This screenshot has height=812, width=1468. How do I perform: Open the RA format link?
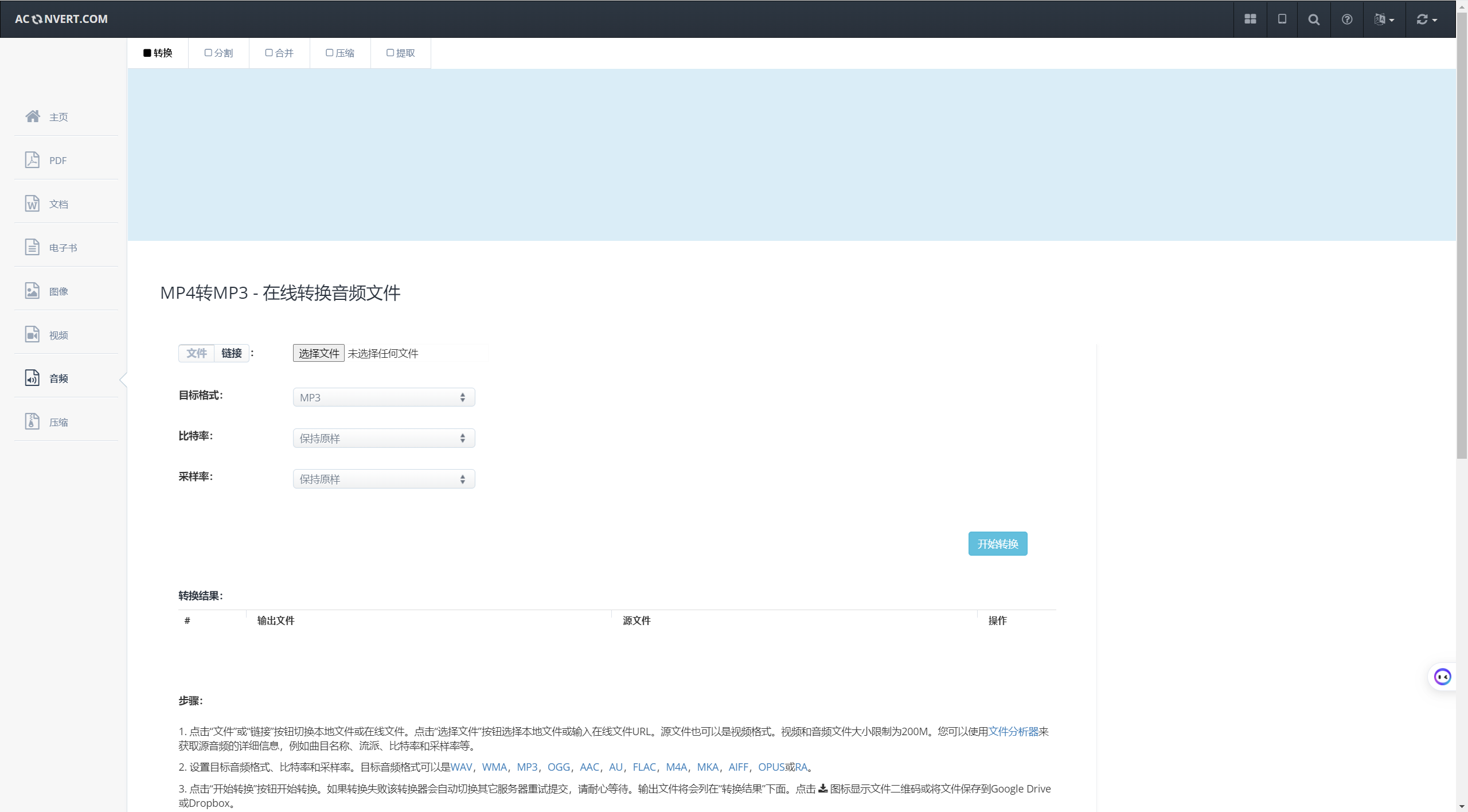tap(801, 767)
